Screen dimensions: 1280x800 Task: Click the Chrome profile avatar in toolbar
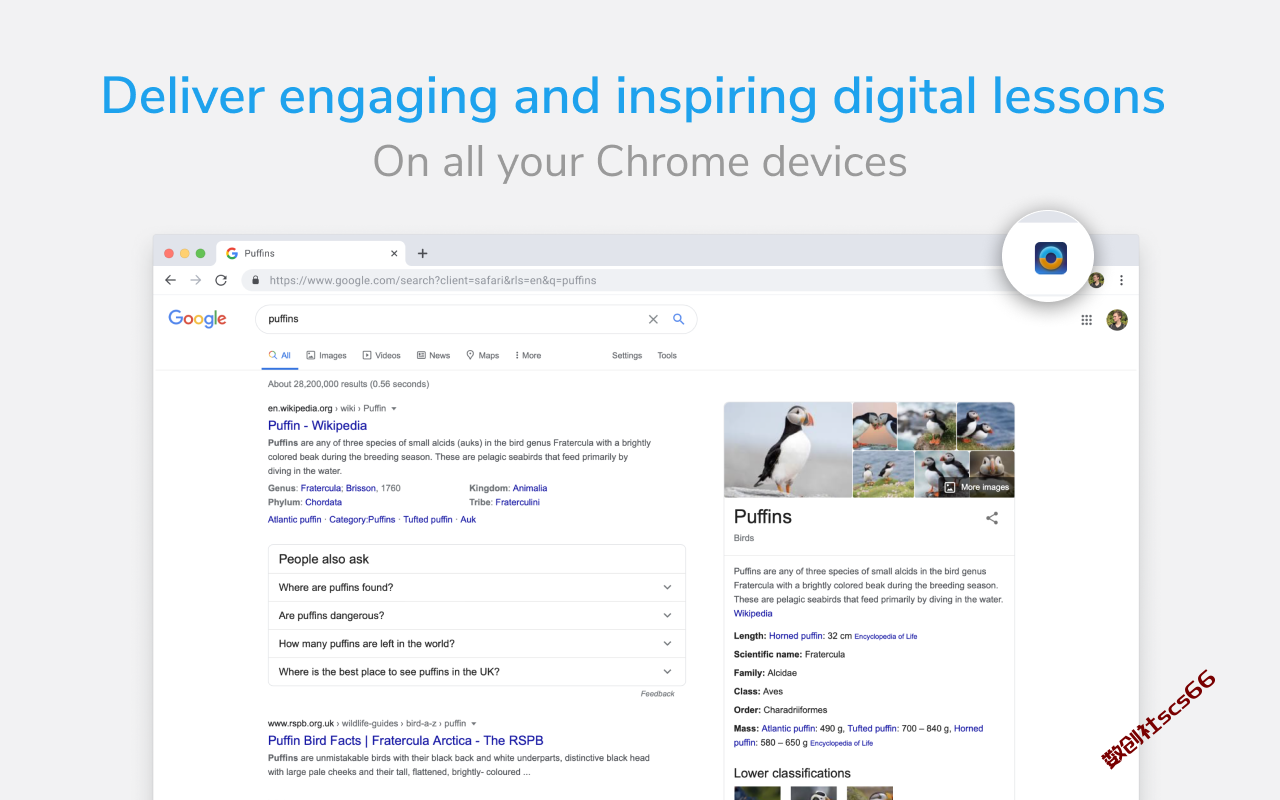1096,280
